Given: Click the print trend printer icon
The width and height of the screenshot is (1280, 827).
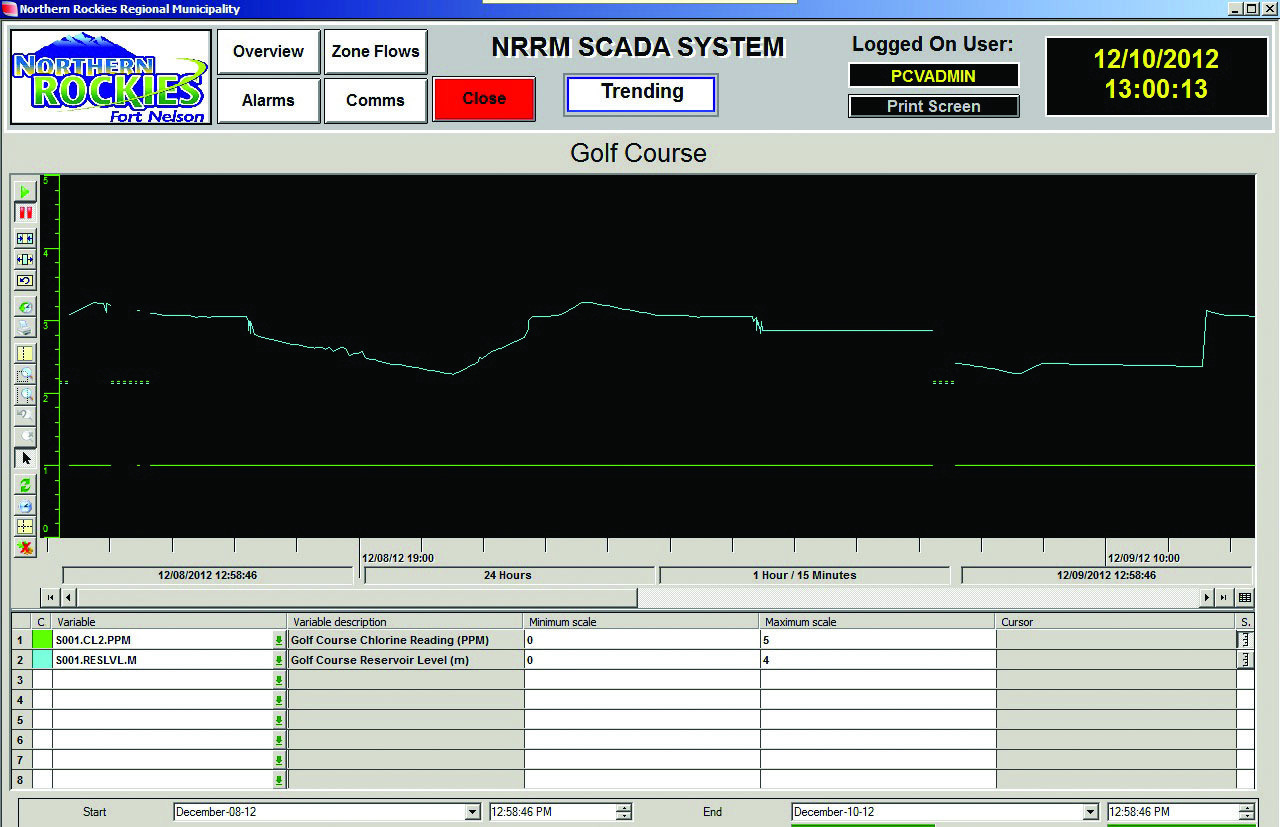Looking at the screenshot, I should pyautogui.click(x=25, y=328).
